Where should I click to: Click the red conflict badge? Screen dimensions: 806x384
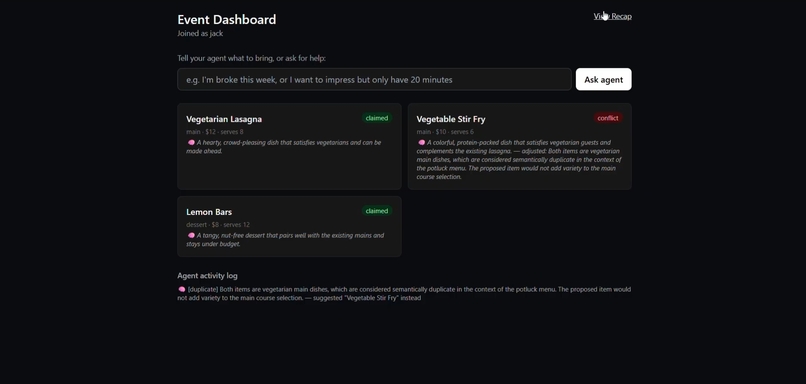click(x=608, y=118)
